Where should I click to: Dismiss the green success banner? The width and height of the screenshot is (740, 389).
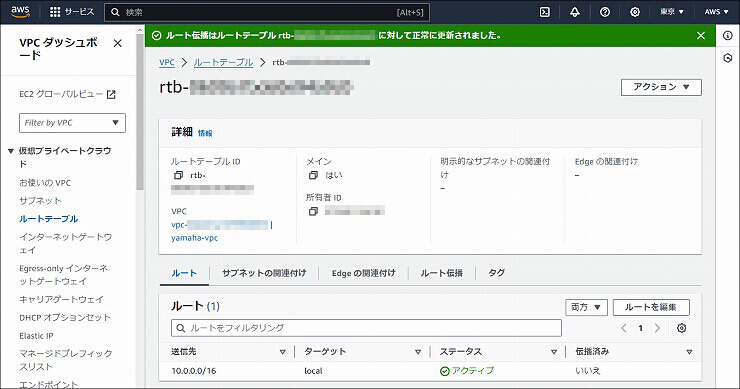701,35
